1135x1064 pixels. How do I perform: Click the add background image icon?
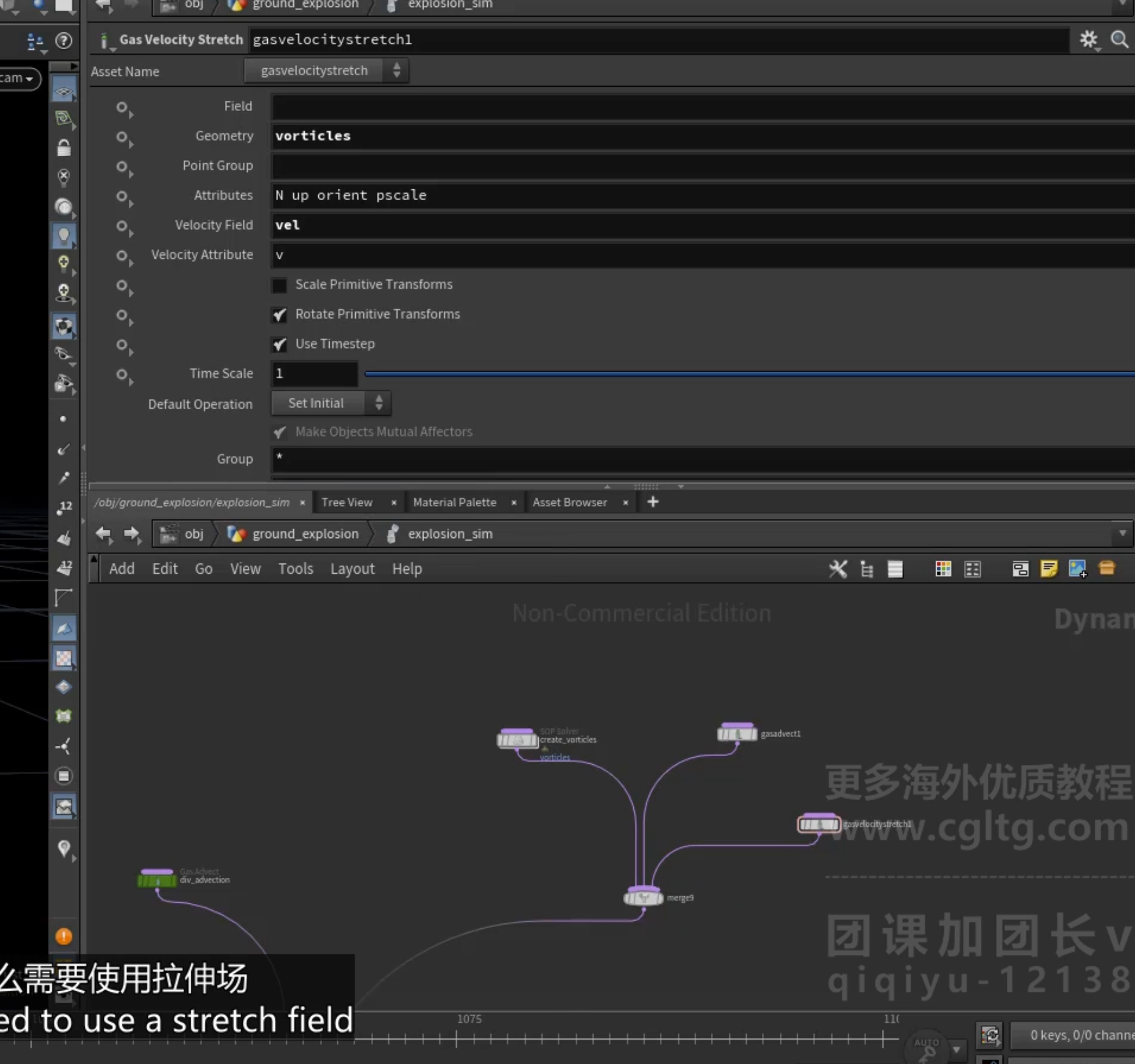pos(1078,569)
